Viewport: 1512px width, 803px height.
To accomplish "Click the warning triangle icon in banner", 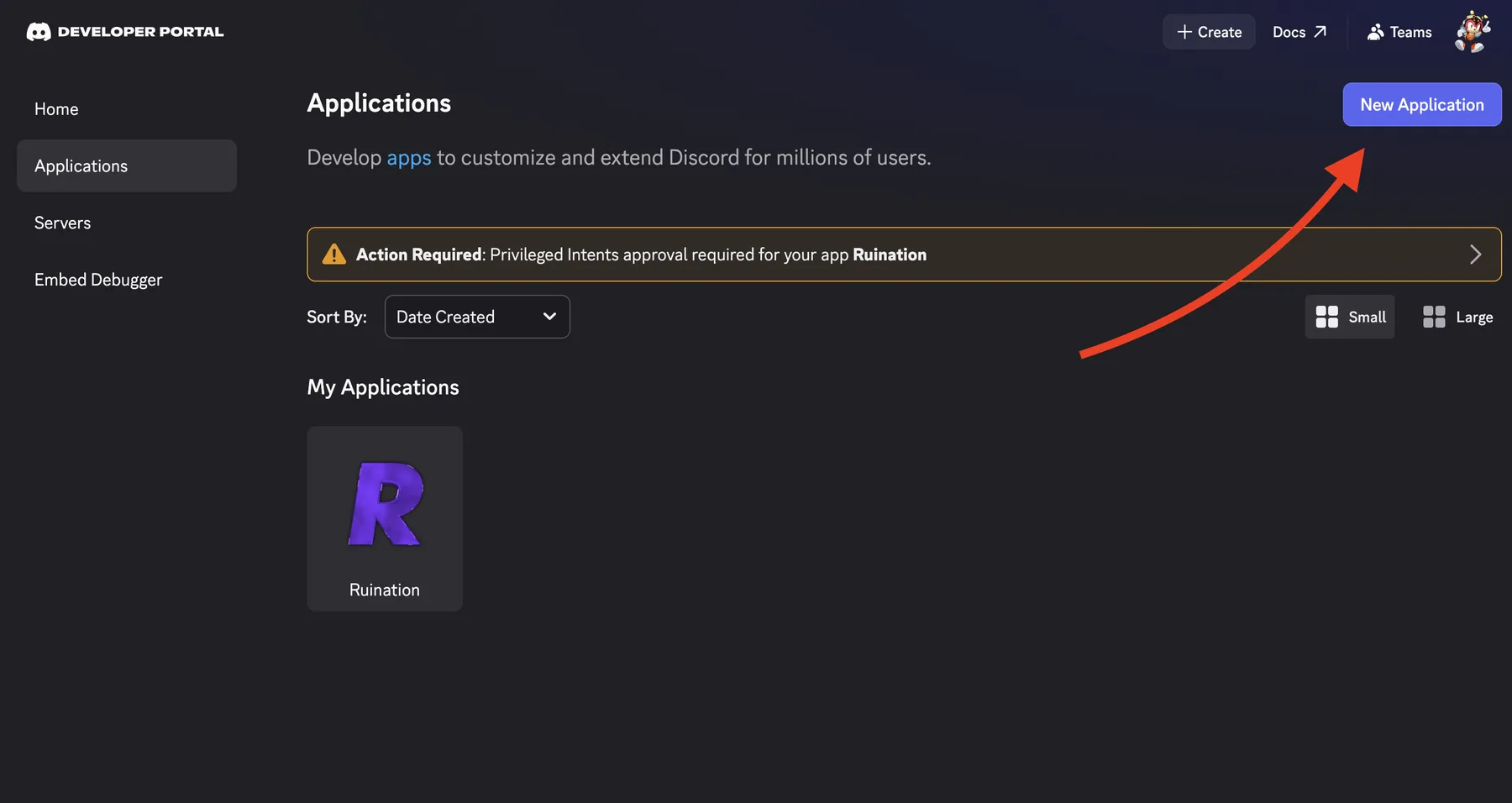I will click(333, 255).
